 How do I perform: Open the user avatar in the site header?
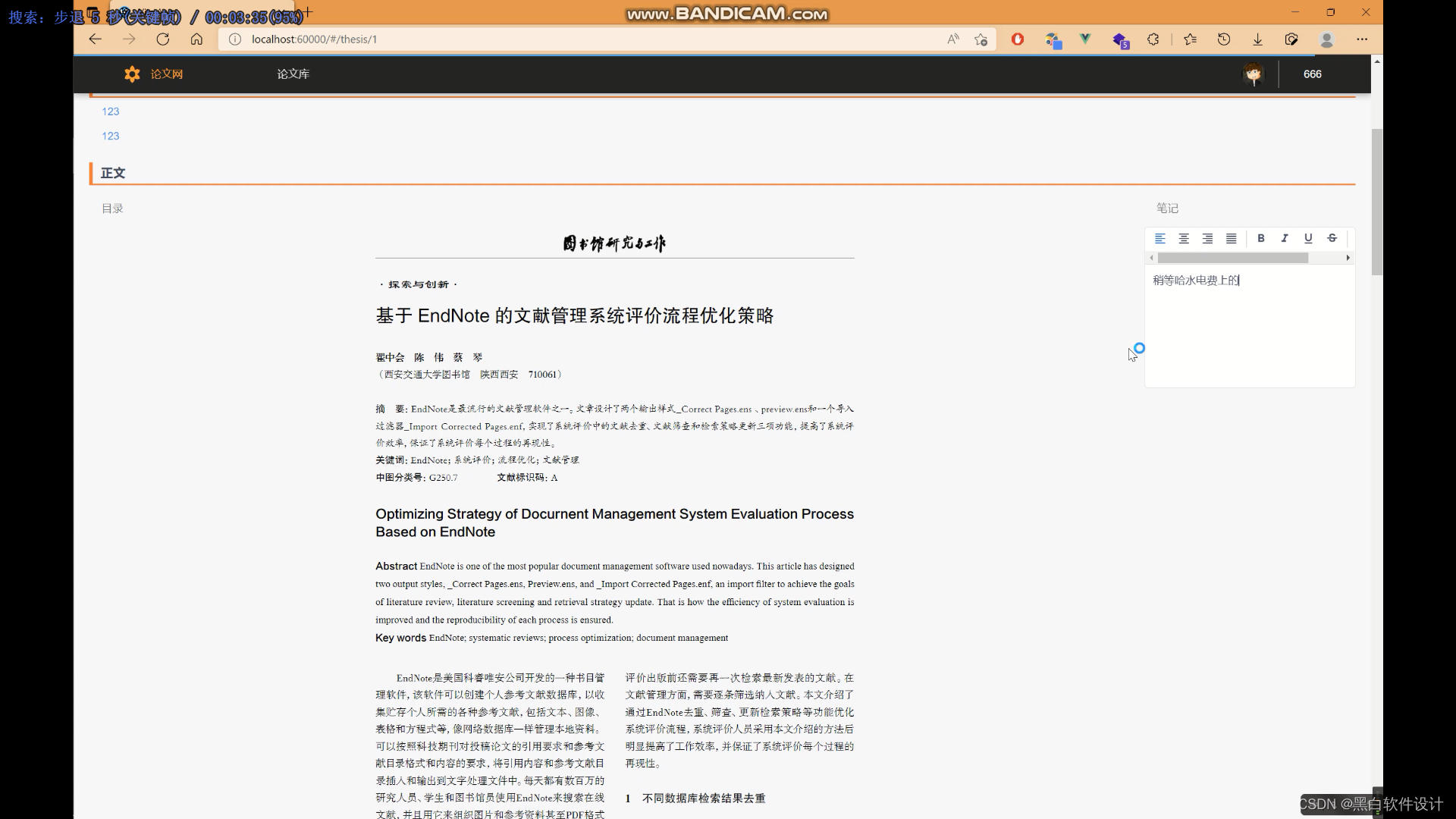pos(1254,74)
